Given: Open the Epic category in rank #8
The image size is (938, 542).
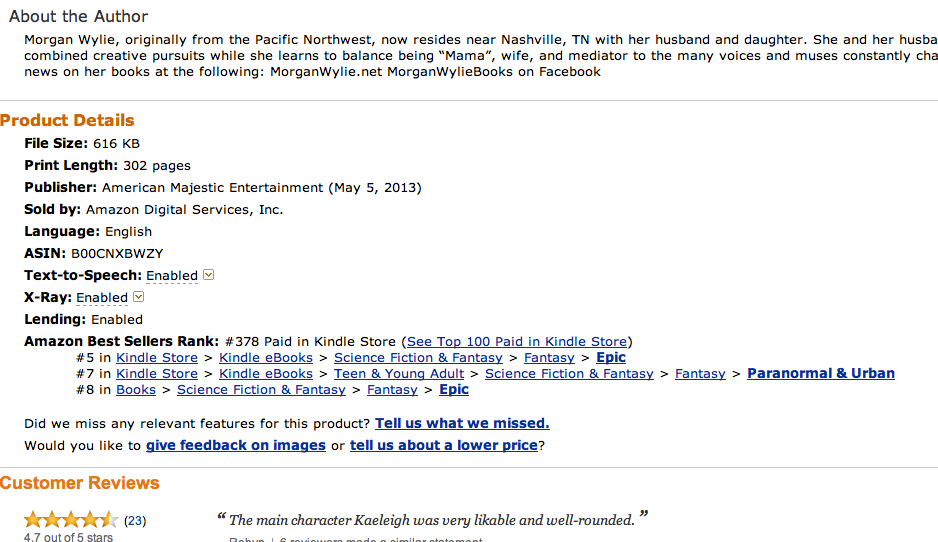Looking at the screenshot, I should (x=454, y=389).
